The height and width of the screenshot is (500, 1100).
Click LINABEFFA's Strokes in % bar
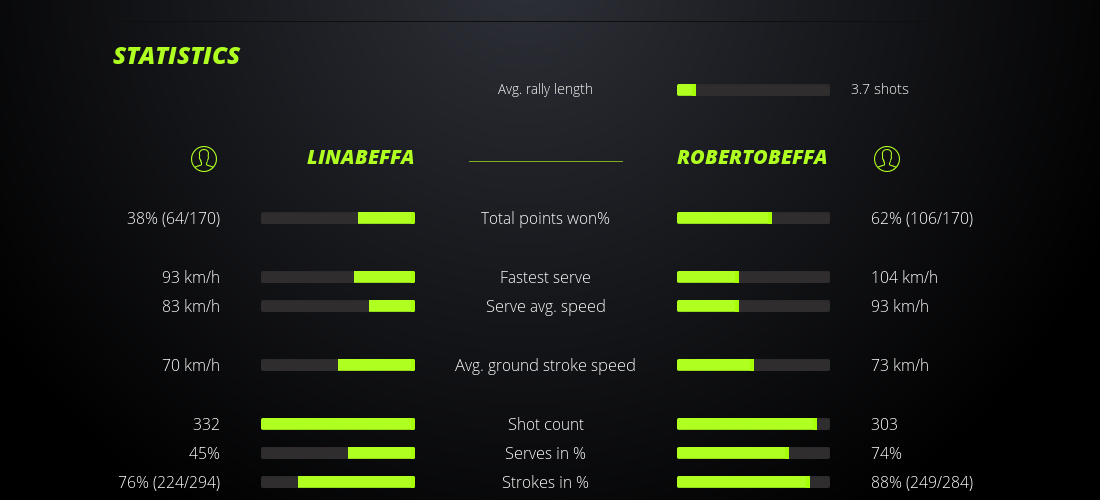tap(338, 482)
